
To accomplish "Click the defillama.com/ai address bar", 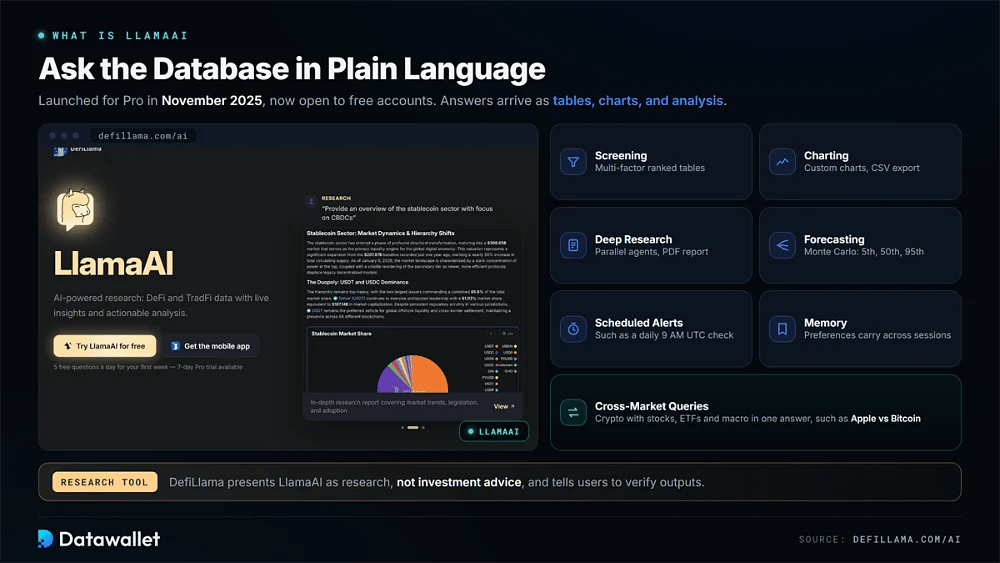I will click(143, 136).
